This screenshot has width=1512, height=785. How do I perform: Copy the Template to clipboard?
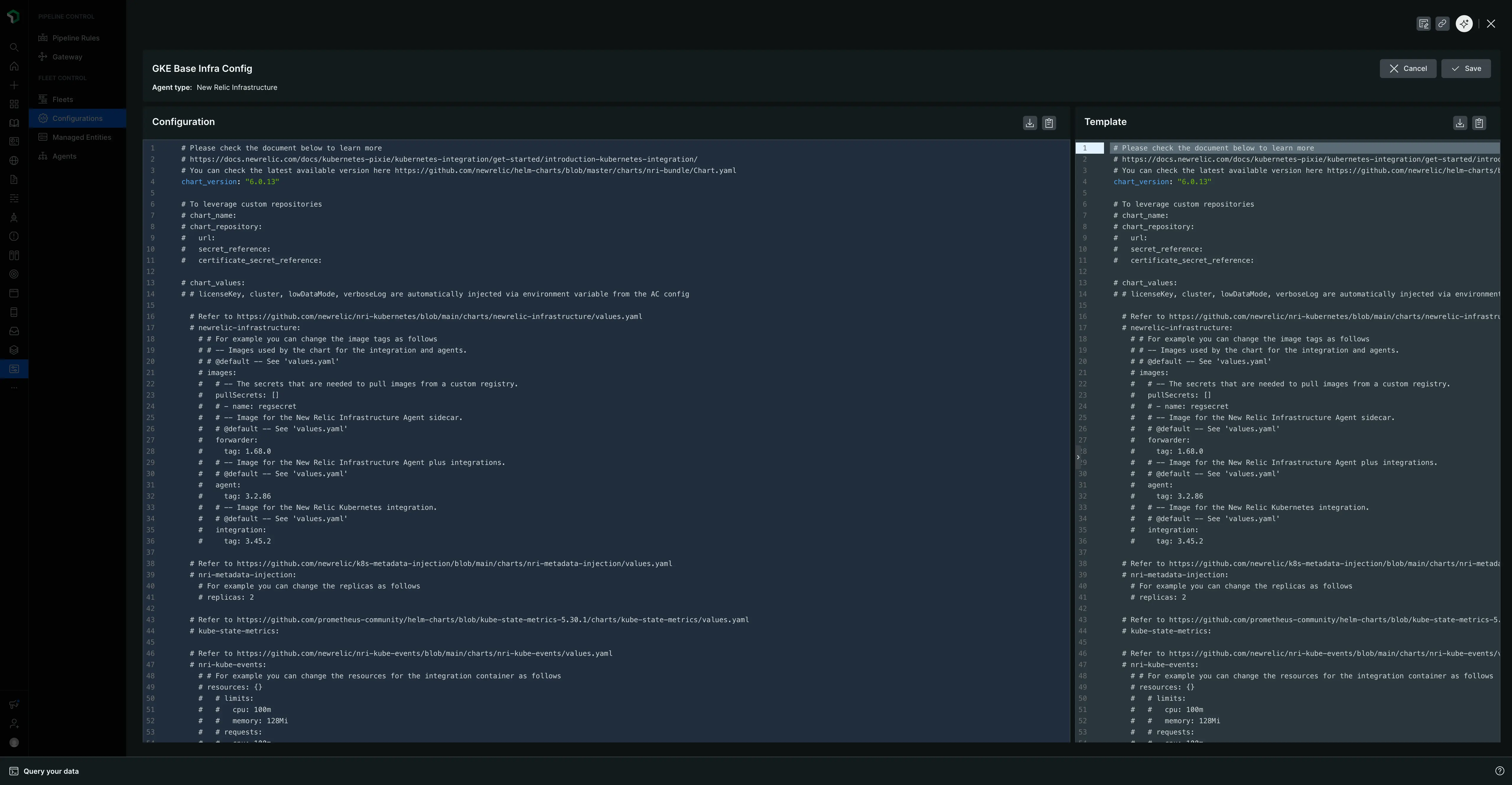pos(1479,123)
